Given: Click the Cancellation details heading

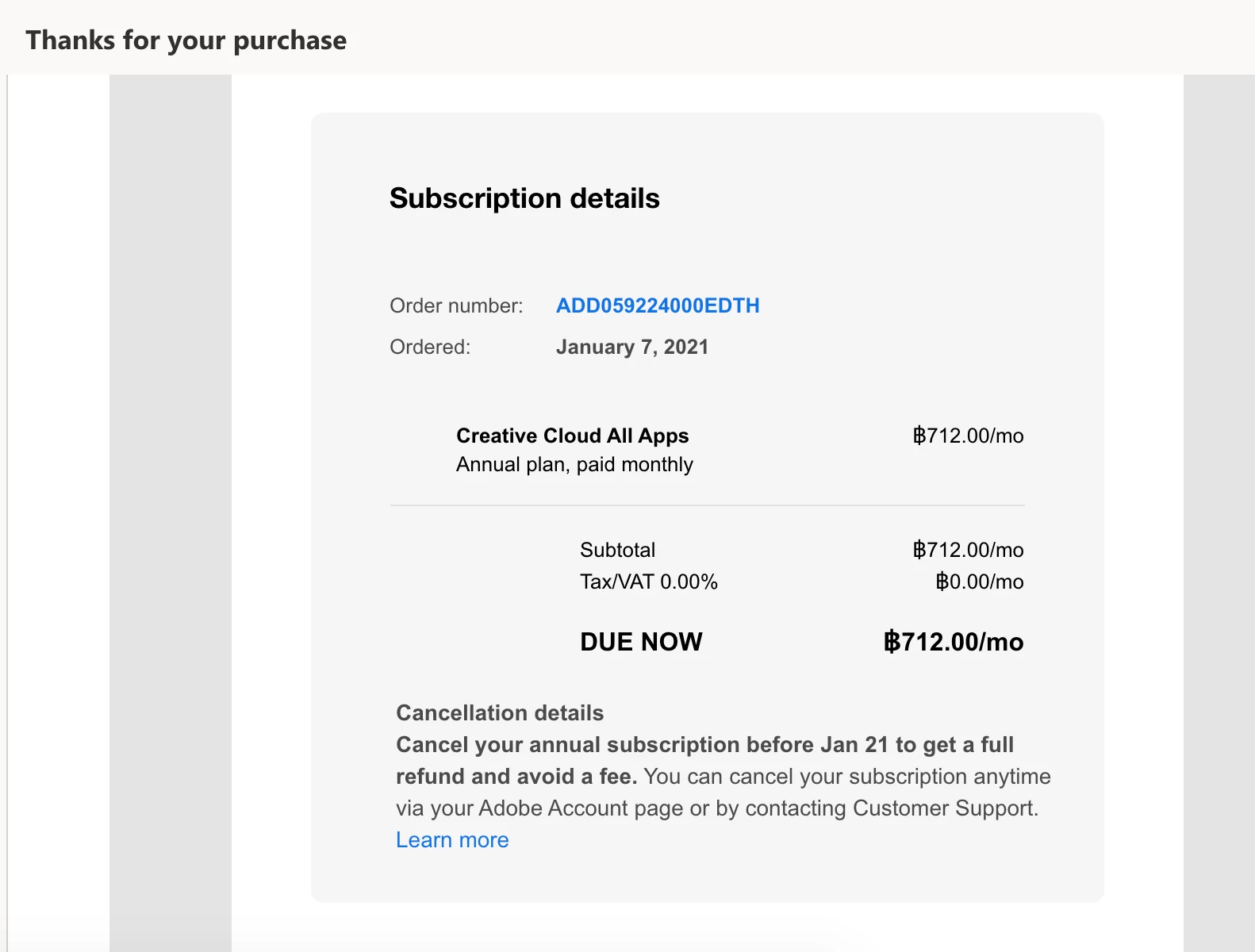Looking at the screenshot, I should point(500,712).
